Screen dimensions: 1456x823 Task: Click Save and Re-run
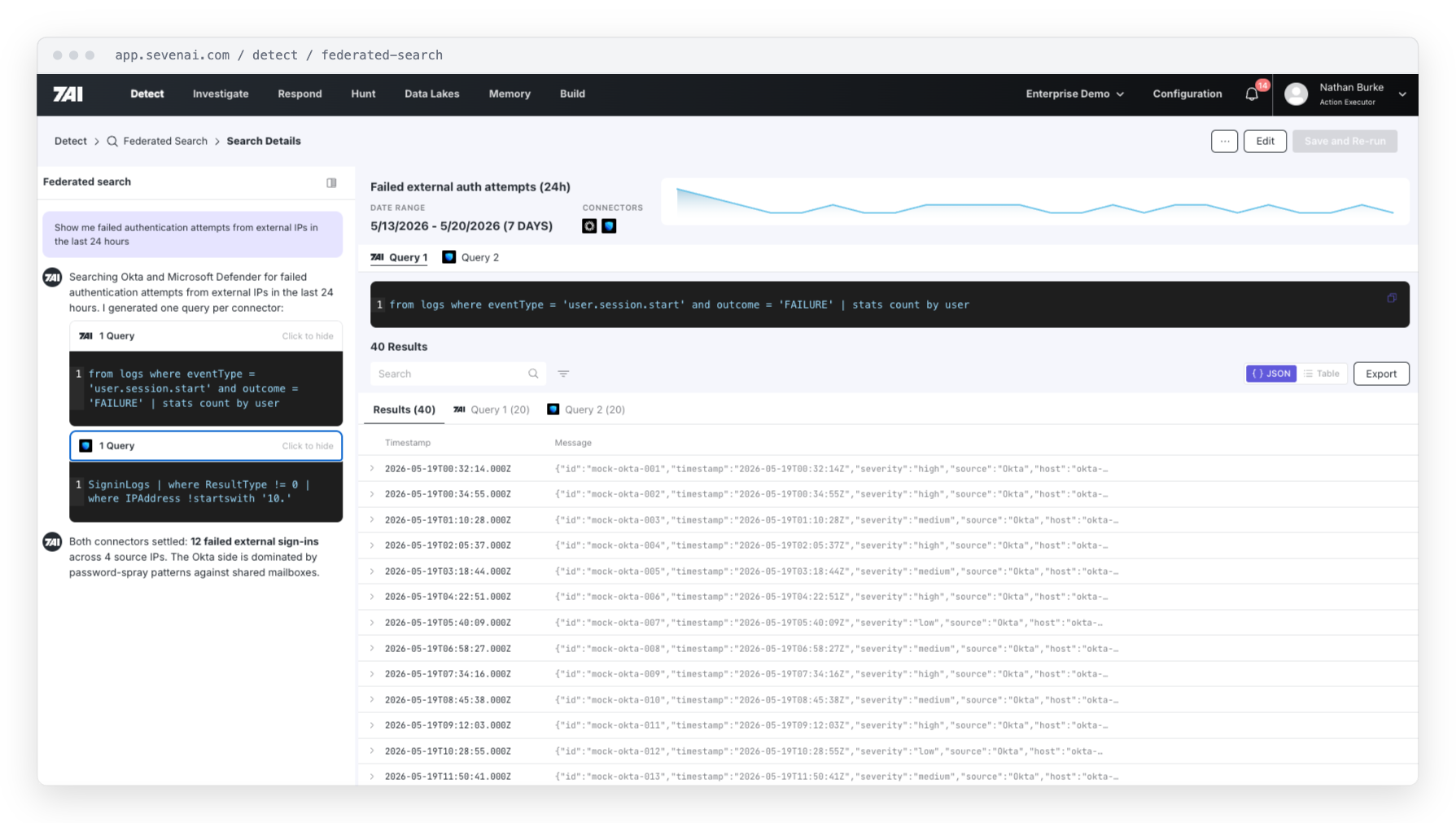pos(1345,142)
